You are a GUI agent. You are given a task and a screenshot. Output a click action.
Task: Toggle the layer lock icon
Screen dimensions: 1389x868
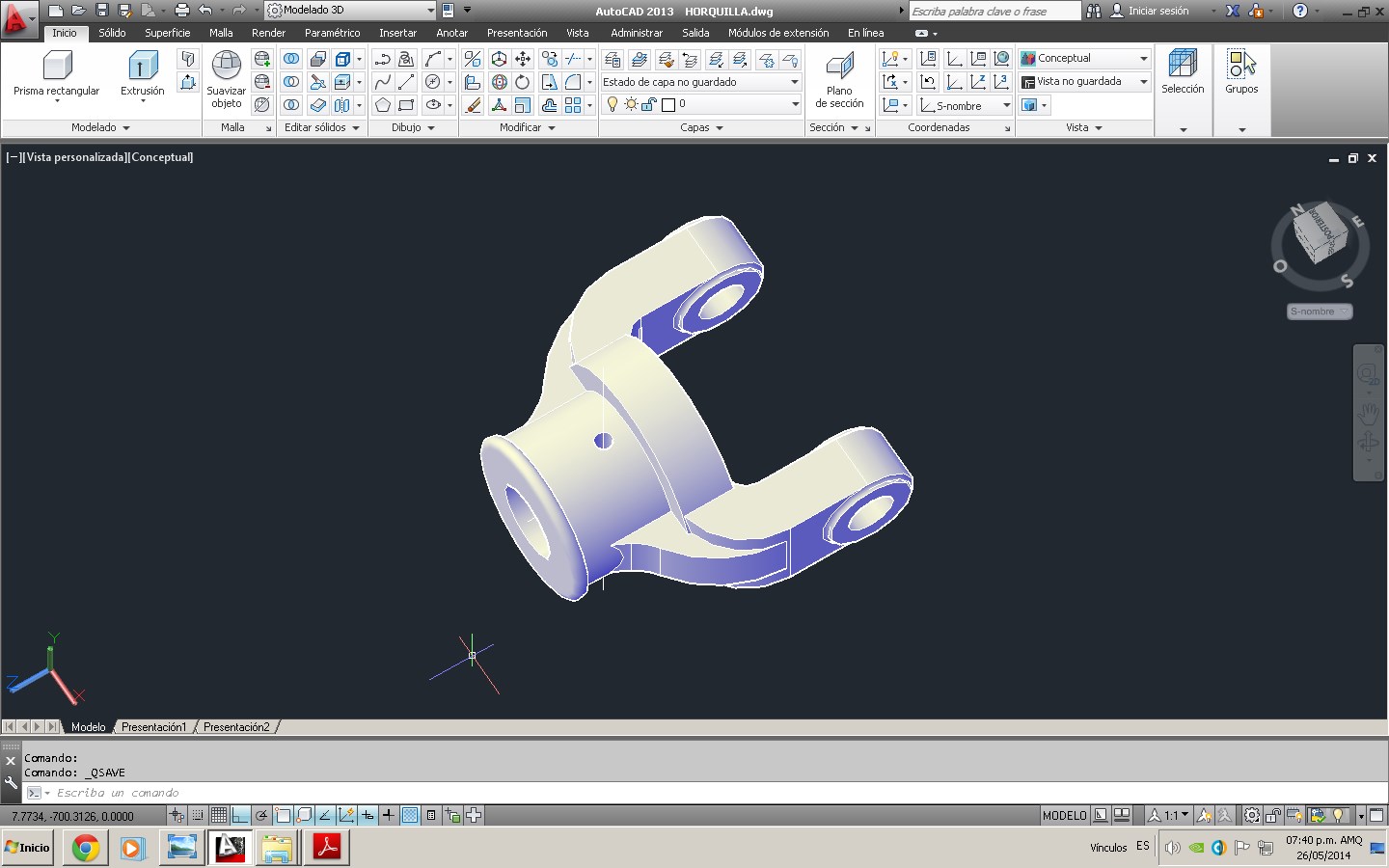pyautogui.click(x=649, y=104)
